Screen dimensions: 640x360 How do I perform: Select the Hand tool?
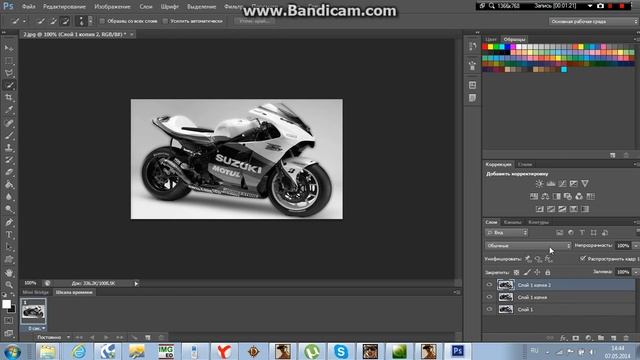pos(9,272)
